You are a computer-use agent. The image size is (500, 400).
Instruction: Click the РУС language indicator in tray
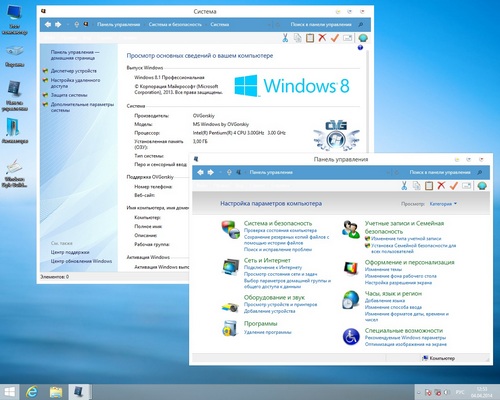(460, 392)
